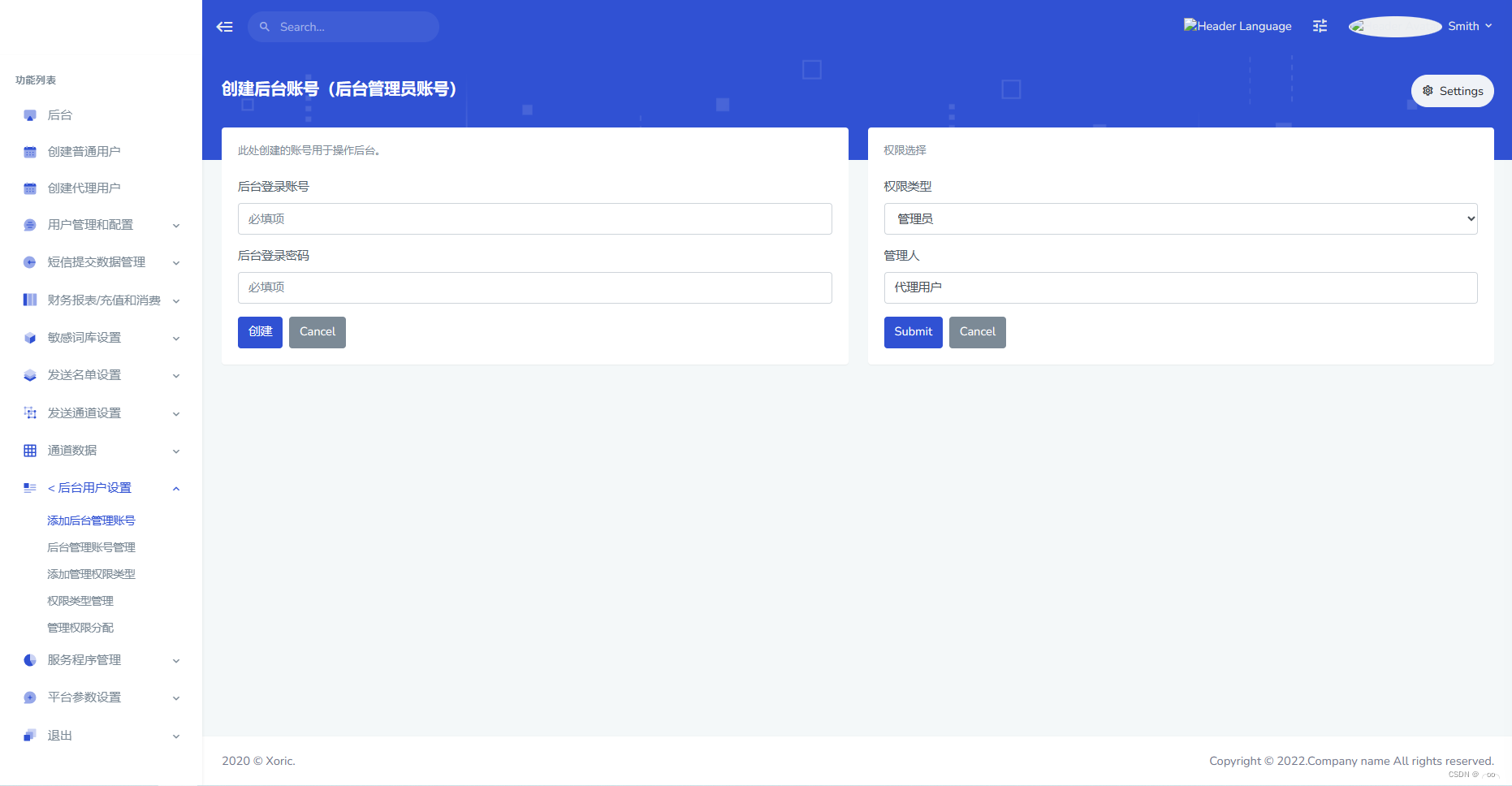Click the icon beside 平台参数设置

coord(30,697)
